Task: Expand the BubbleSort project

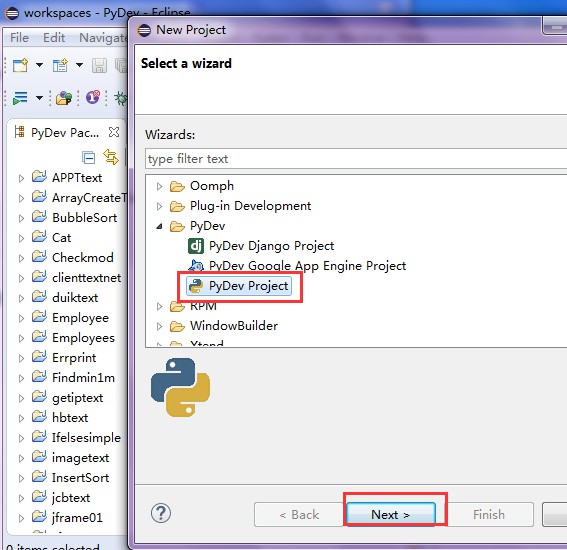Action: (x=21, y=218)
